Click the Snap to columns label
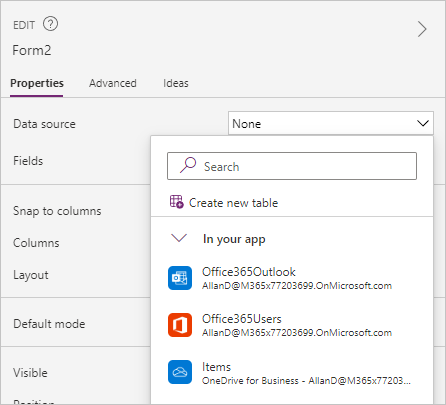This screenshot has width=446, height=405. point(57,211)
